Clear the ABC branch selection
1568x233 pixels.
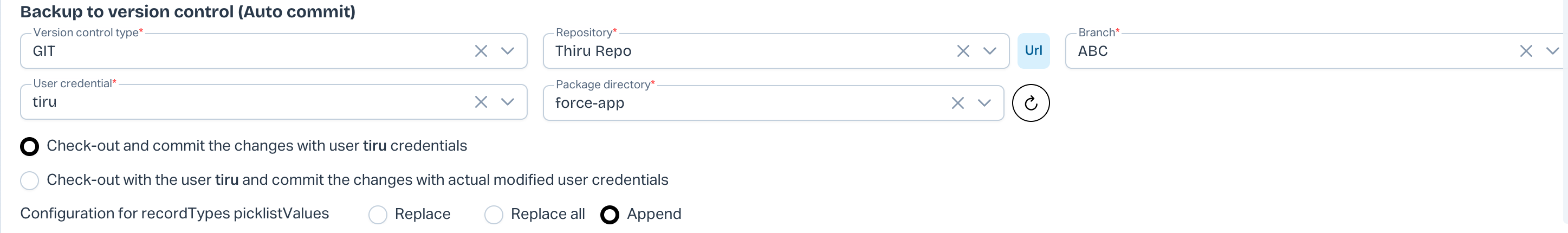(1526, 51)
